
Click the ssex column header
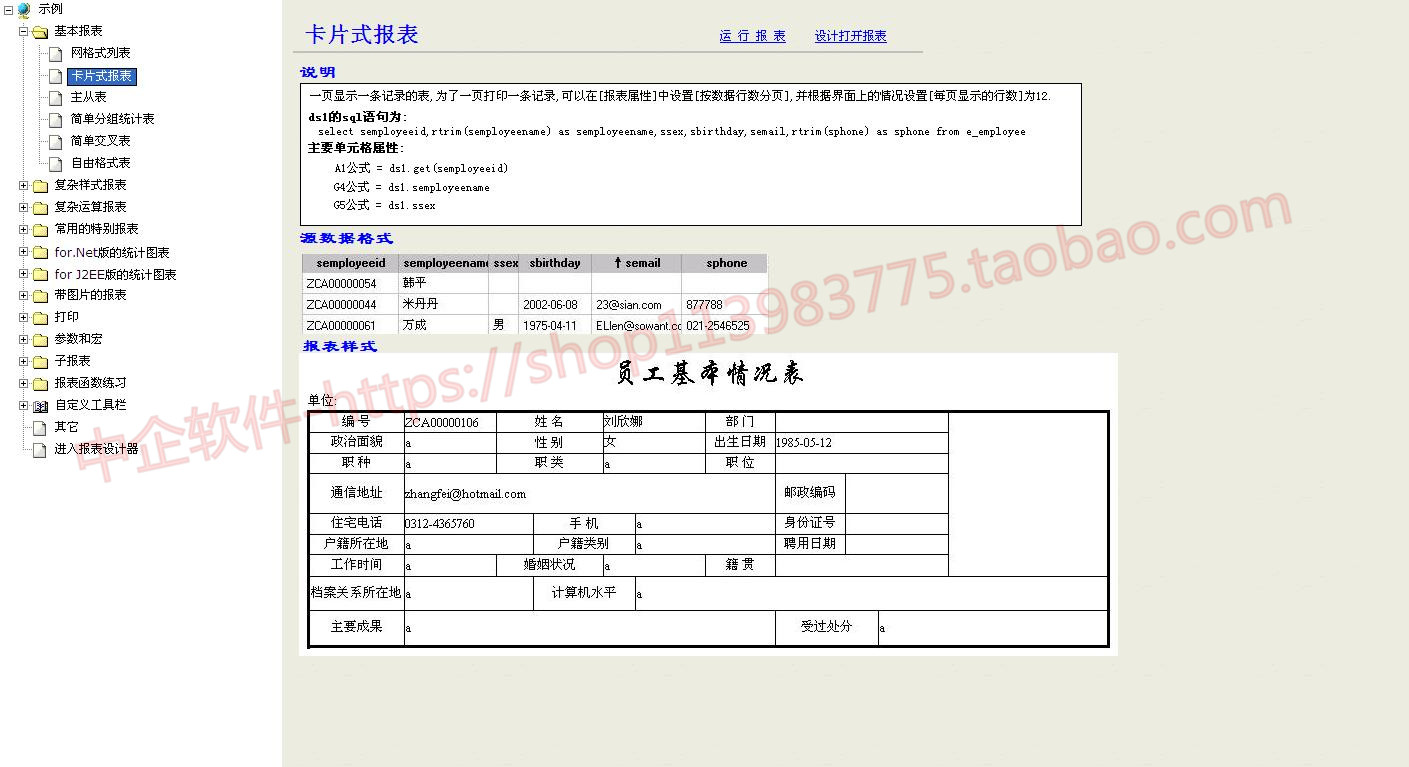coord(504,263)
